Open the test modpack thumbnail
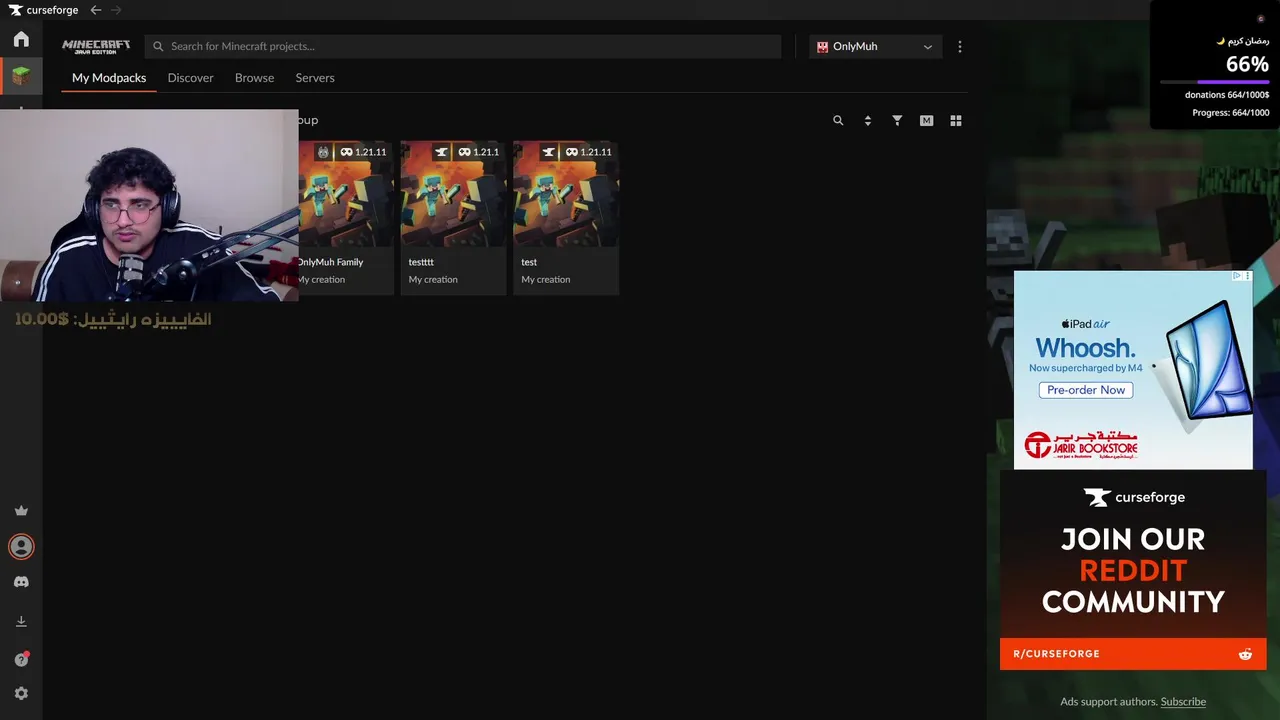 [x=566, y=194]
